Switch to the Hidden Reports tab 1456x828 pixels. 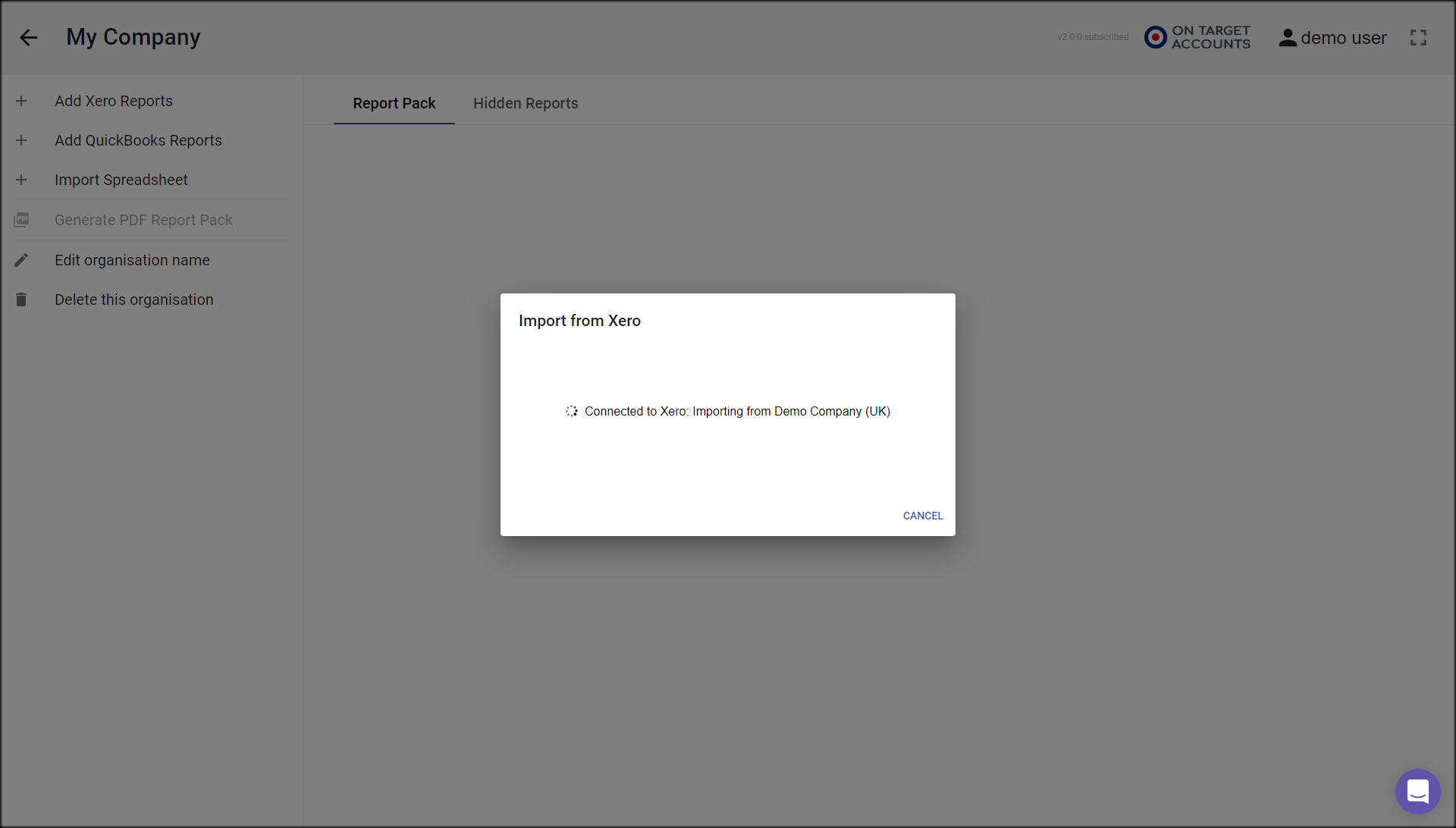click(526, 103)
